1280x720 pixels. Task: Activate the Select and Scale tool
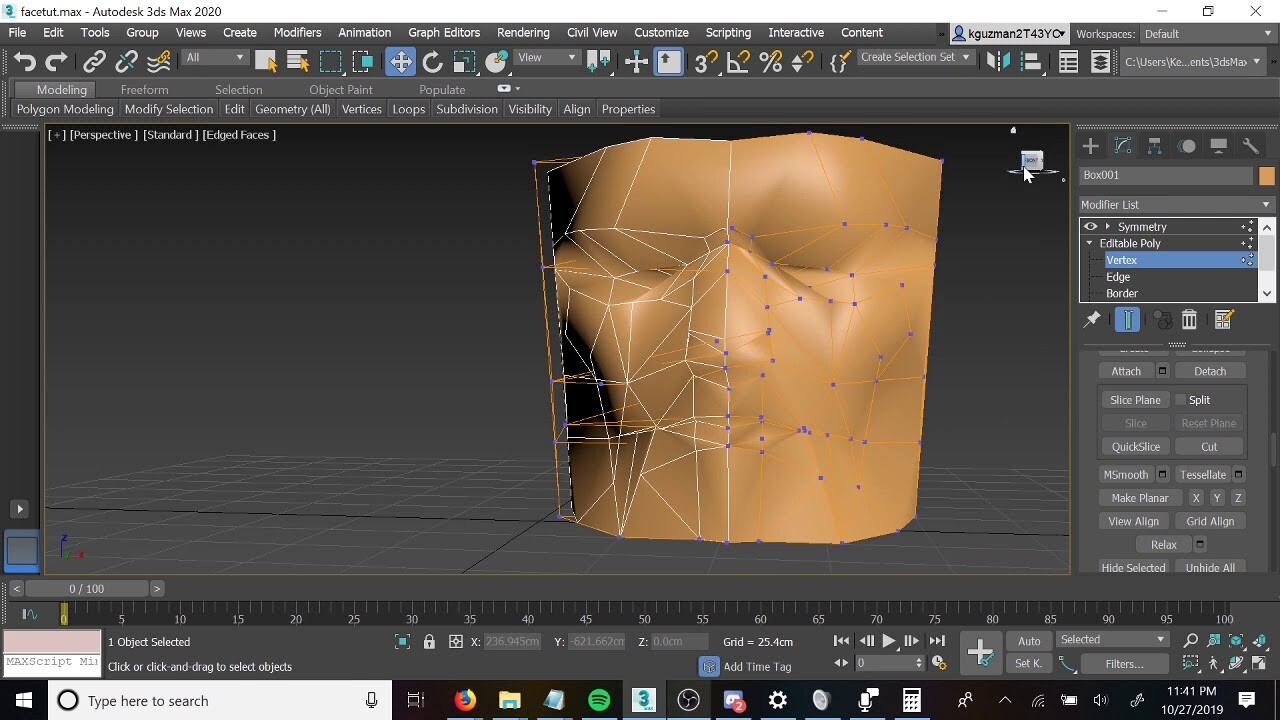click(x=464, y=62)
